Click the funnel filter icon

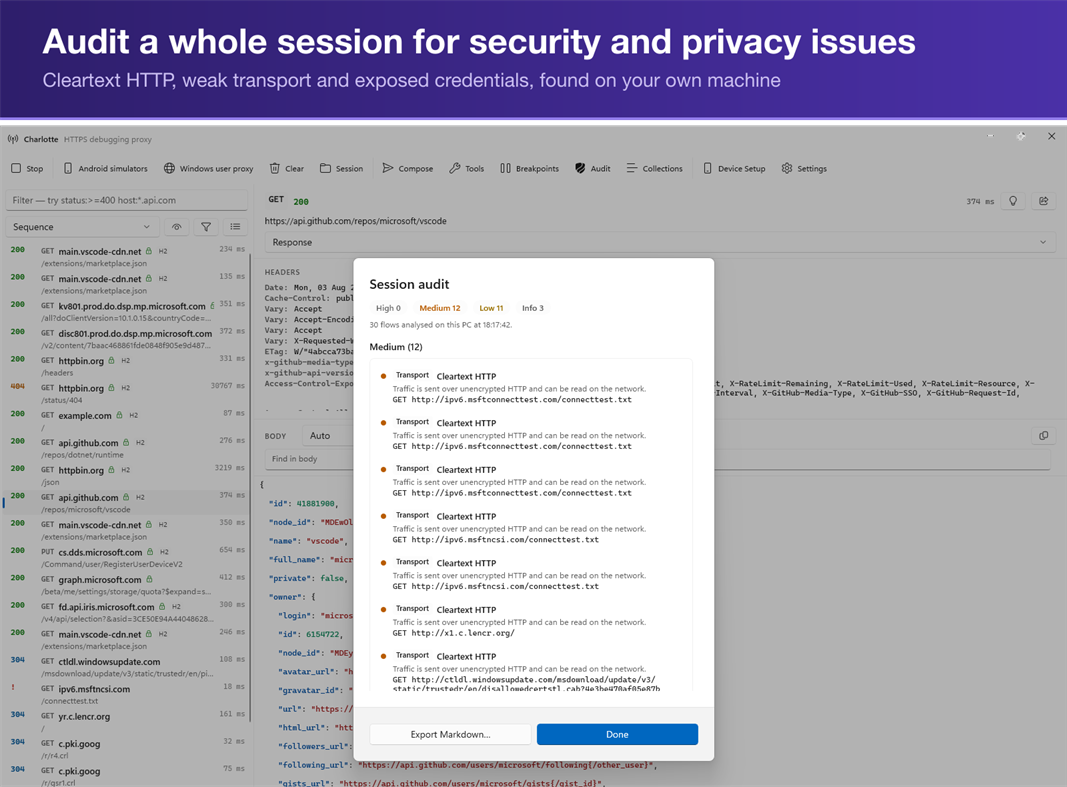coord(206,227)
